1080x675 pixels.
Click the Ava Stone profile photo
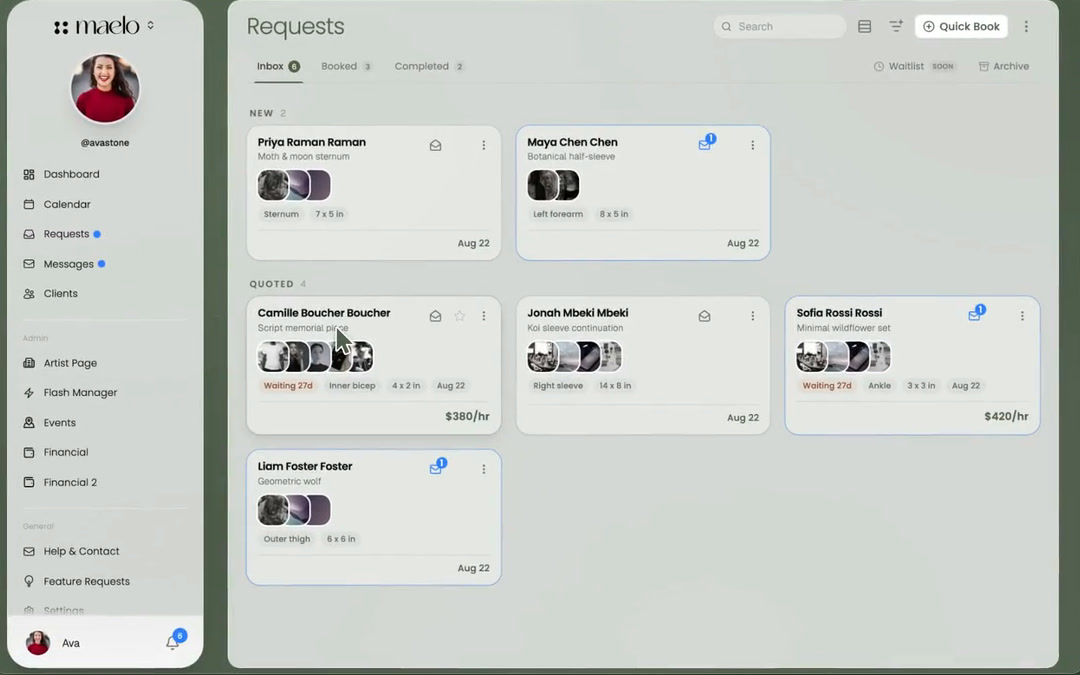pos(105,88)
